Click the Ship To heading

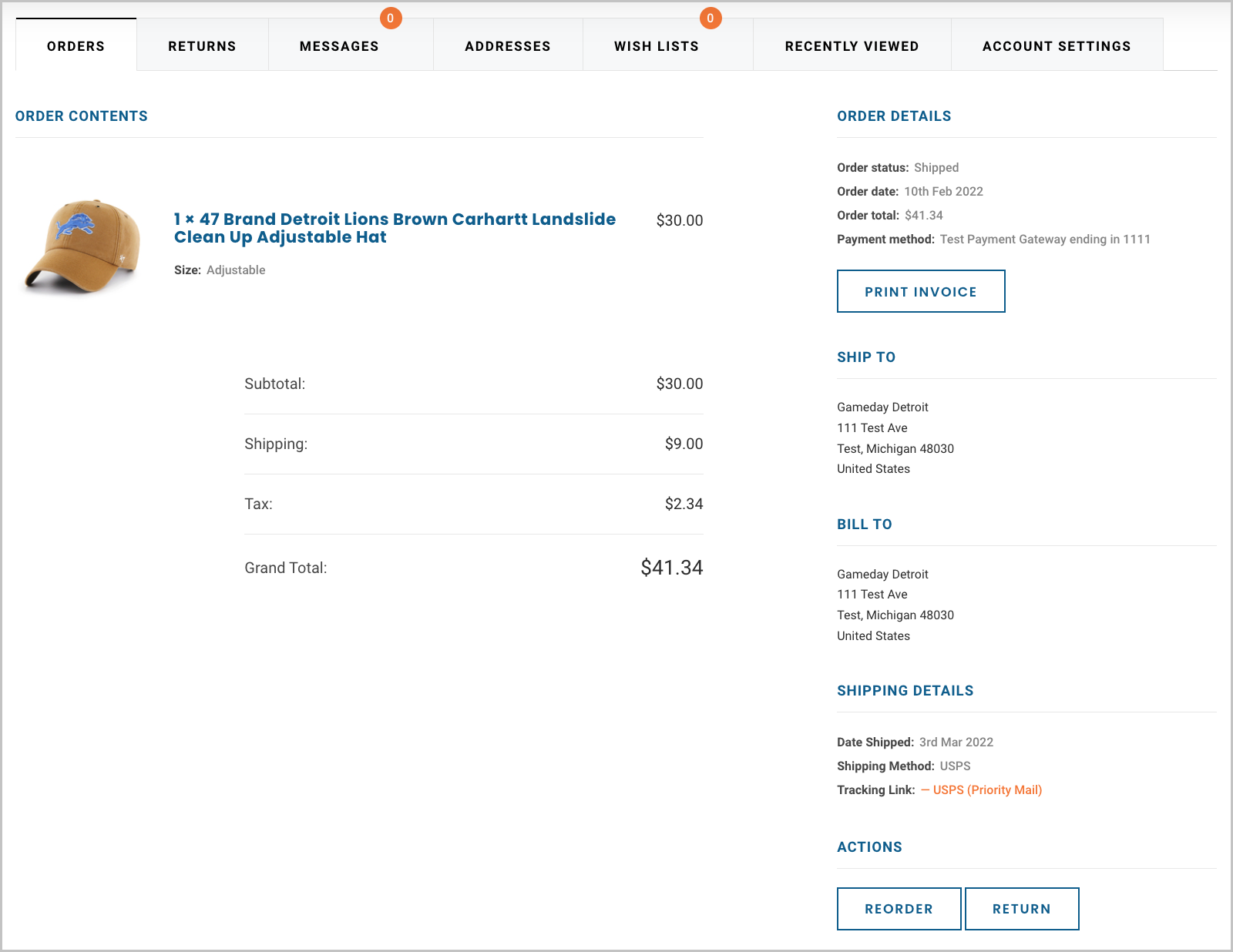click(x=866, y=357)
